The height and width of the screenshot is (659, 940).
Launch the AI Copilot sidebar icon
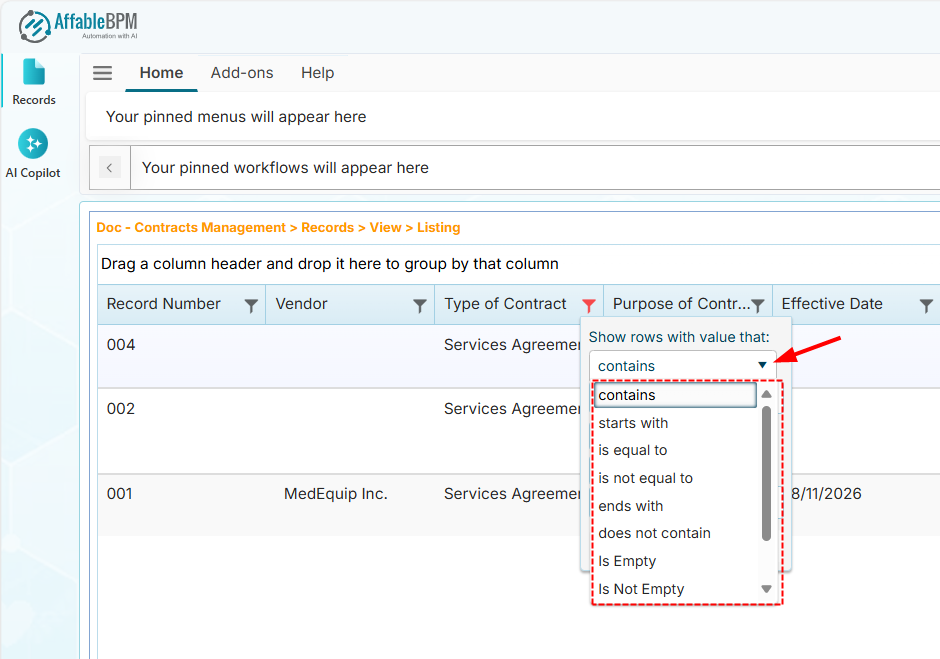click(33, 153)
